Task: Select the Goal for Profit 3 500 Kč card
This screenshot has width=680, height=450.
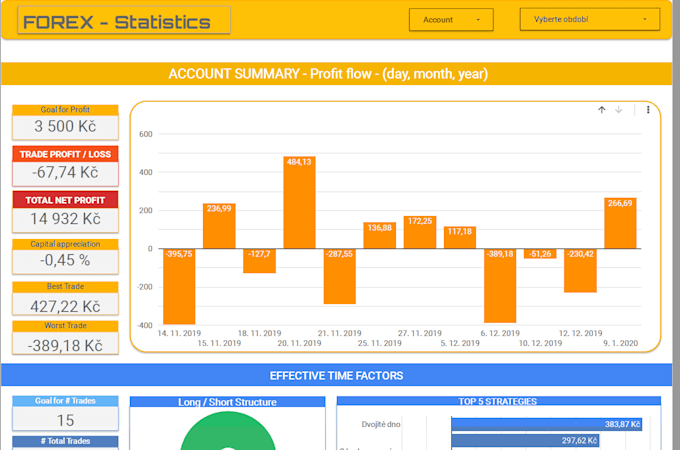Action: click(x=65, y=122)
